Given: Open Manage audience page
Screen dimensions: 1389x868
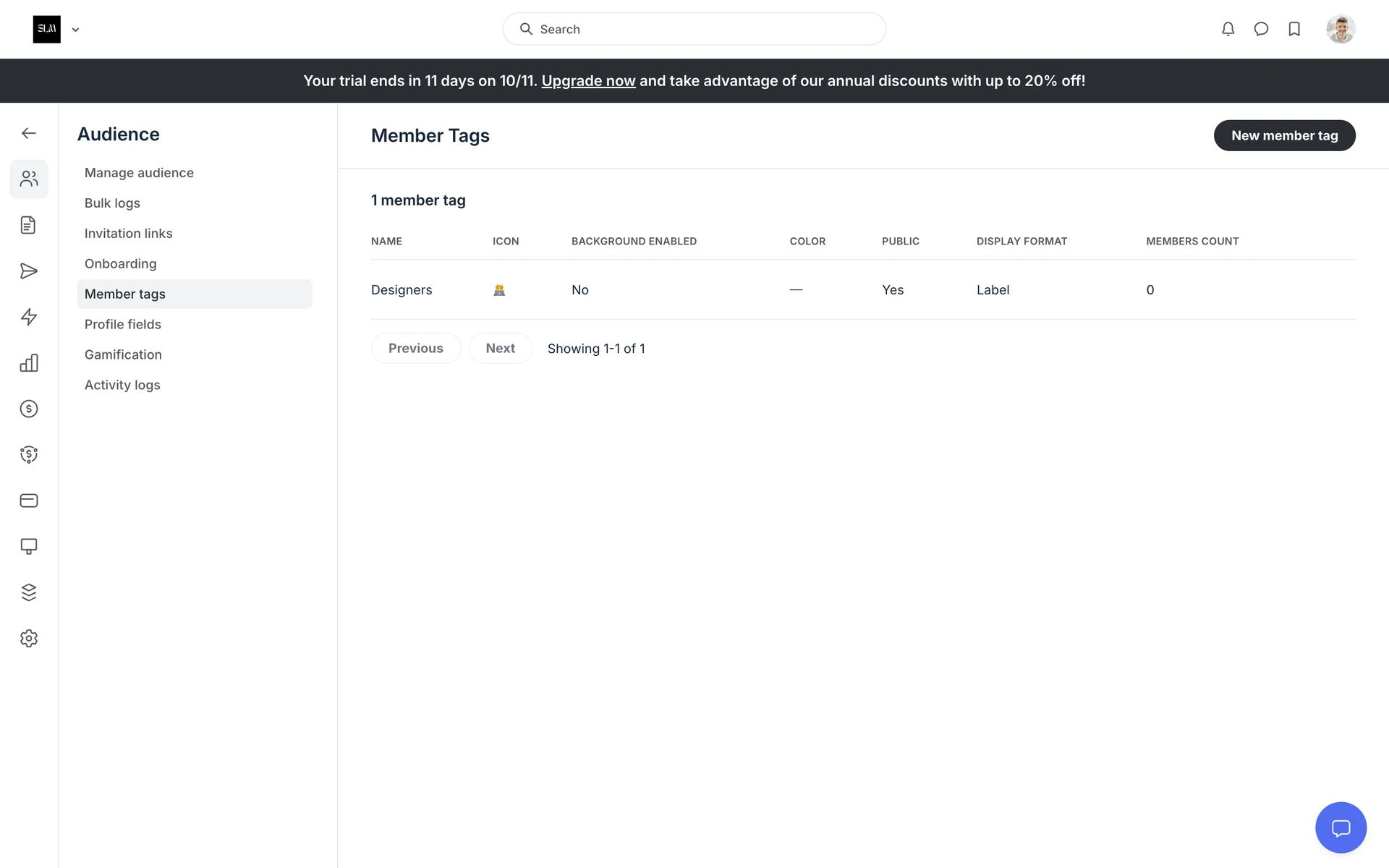Looking at the screenshot, I should [139, 173].
